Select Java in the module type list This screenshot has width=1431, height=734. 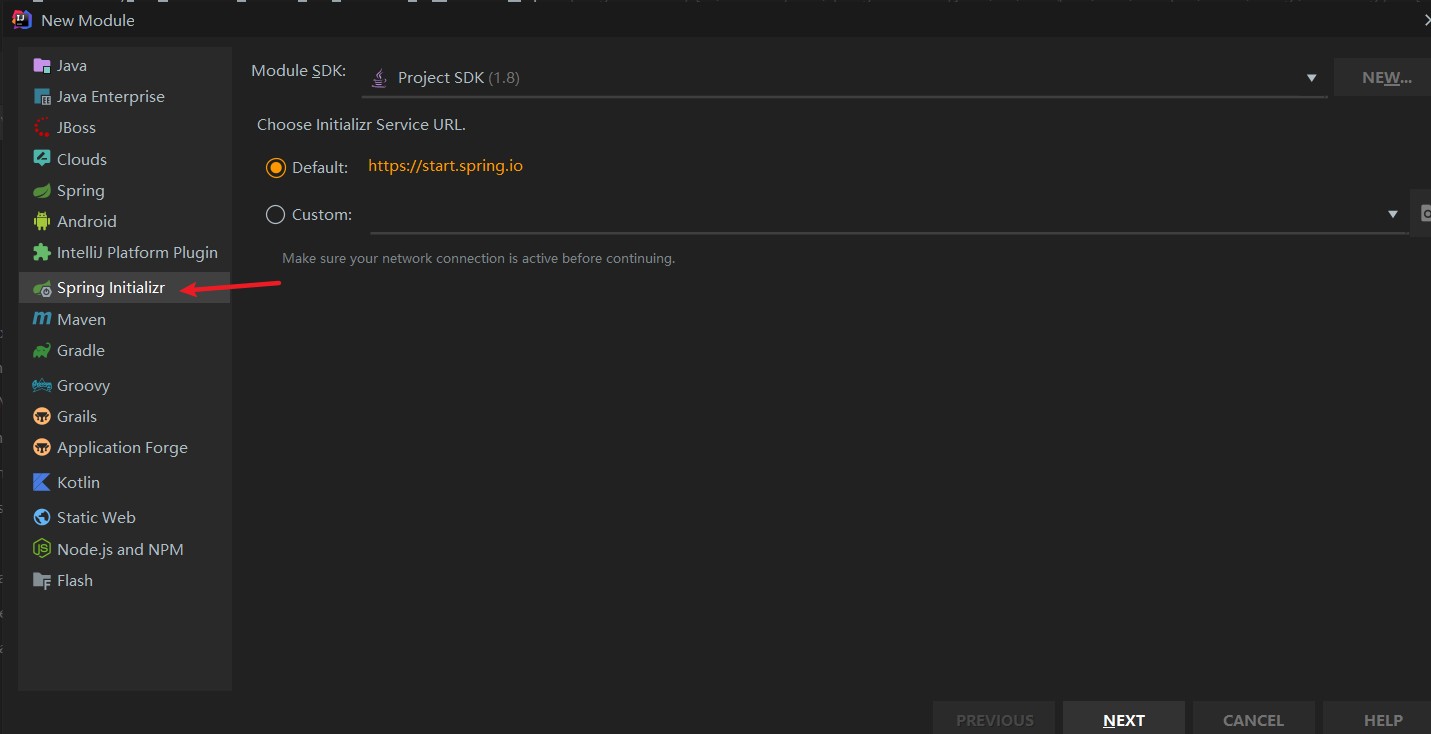[x=124, y=65]
